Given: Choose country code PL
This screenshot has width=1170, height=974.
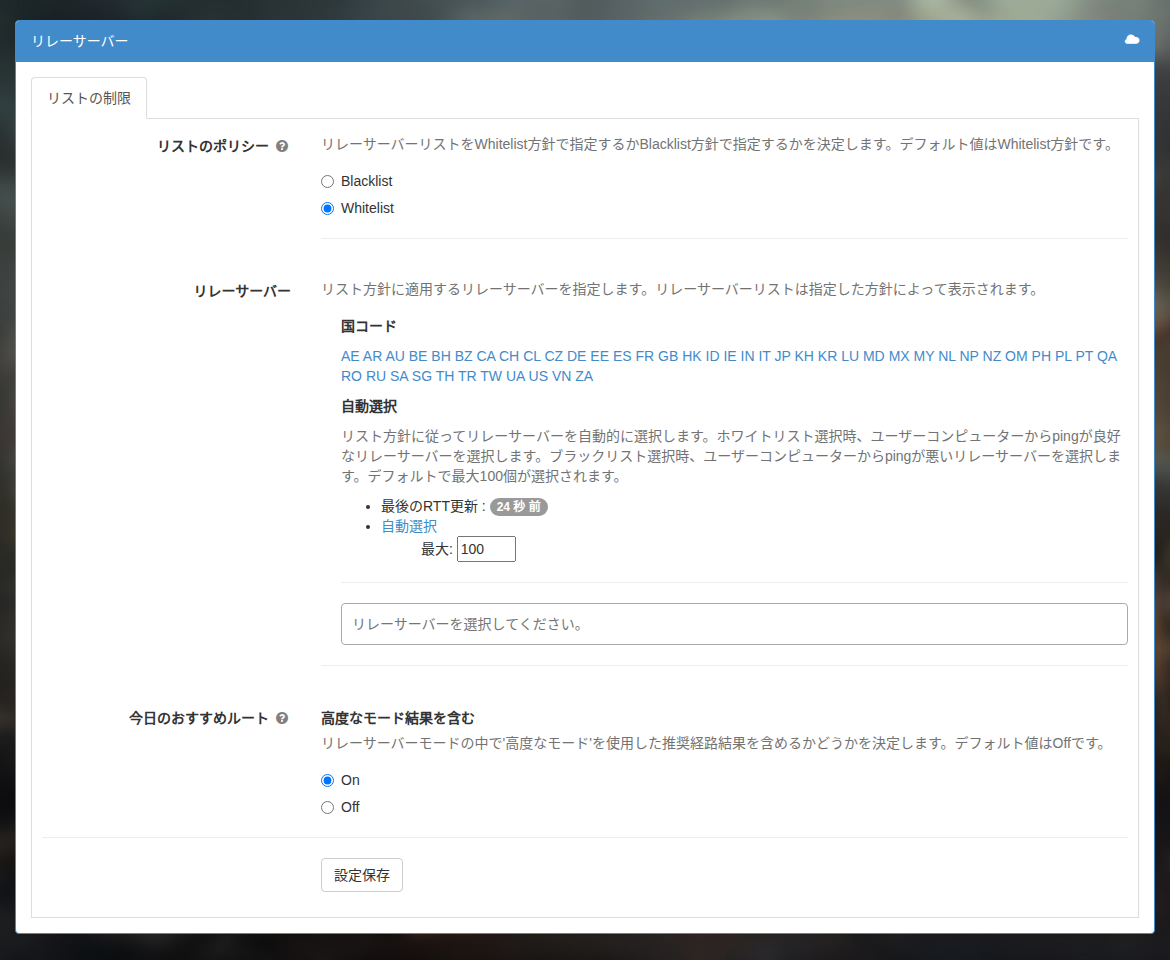Looking at the screenshot, I should coord(1063,356).
